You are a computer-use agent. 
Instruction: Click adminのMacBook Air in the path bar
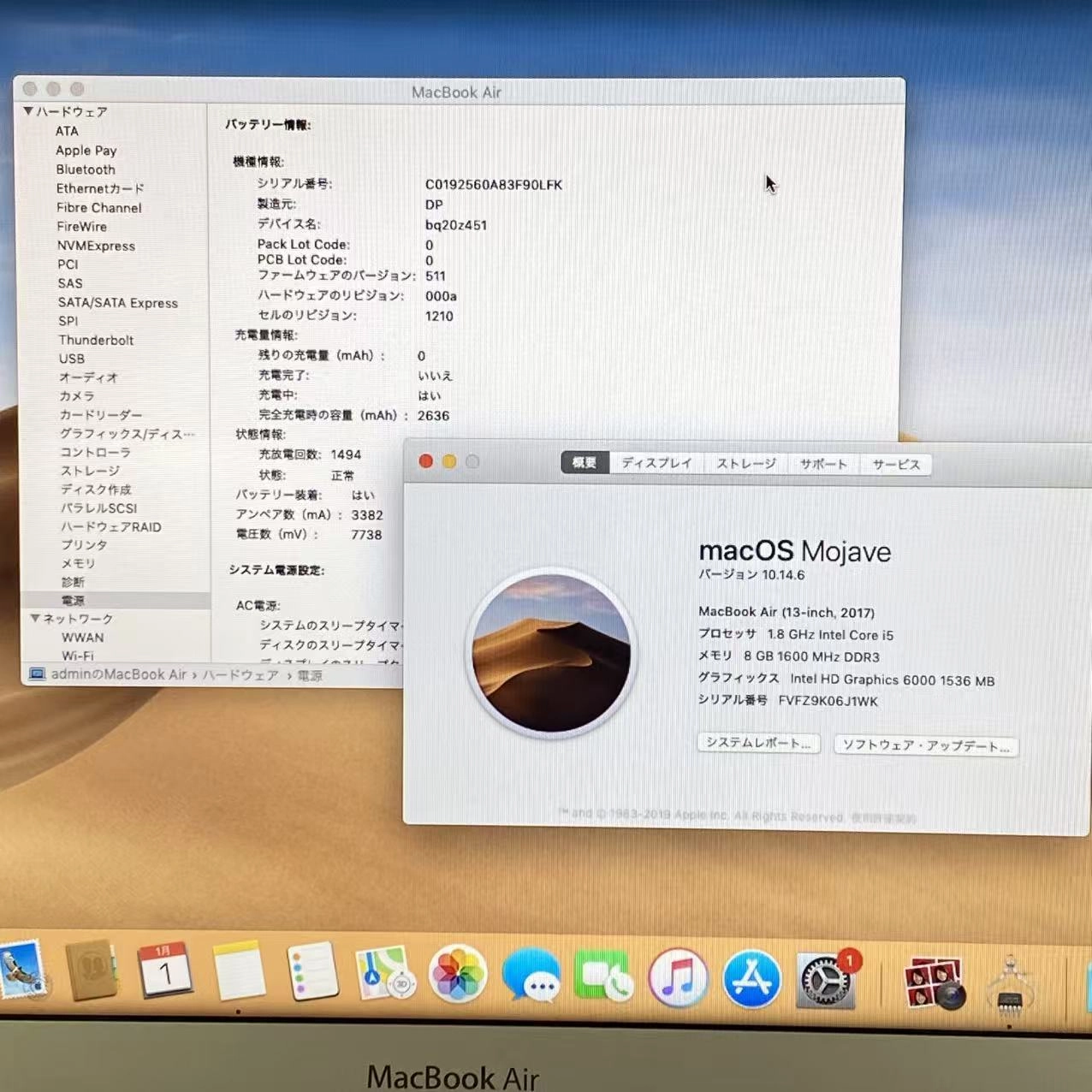118,674
